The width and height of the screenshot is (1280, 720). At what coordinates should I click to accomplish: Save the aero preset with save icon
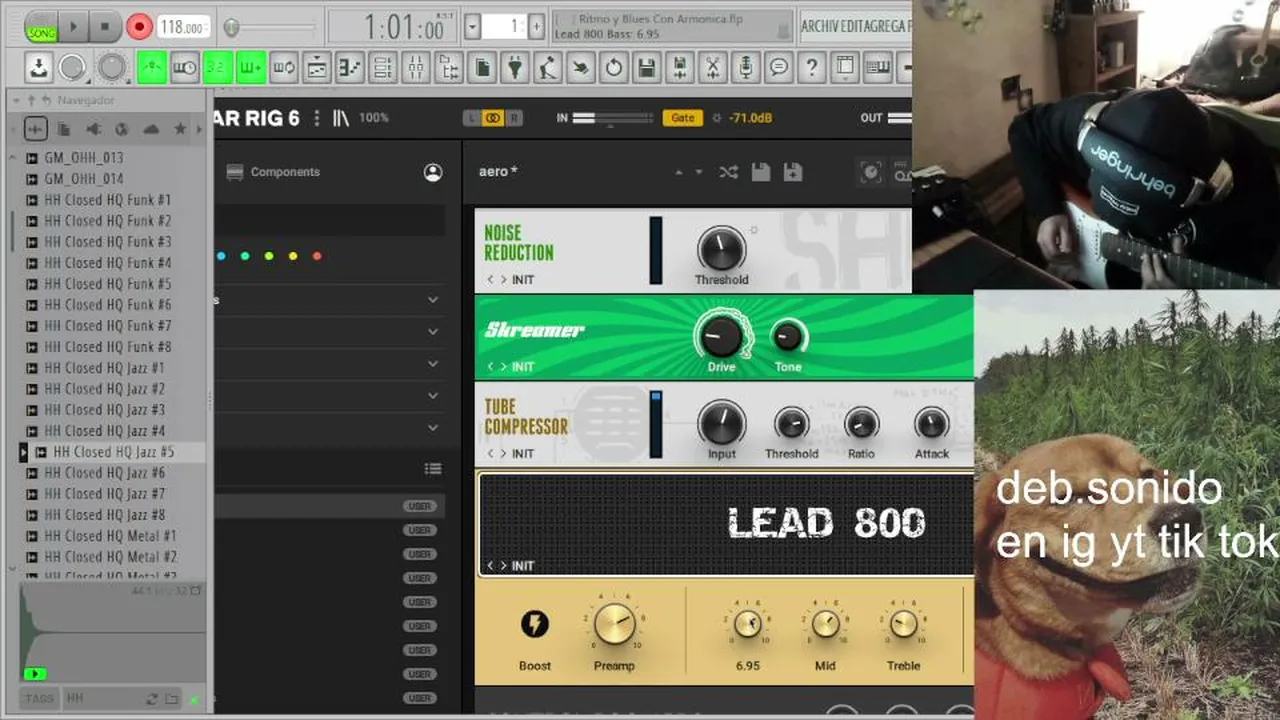click(x=761, y=172)
